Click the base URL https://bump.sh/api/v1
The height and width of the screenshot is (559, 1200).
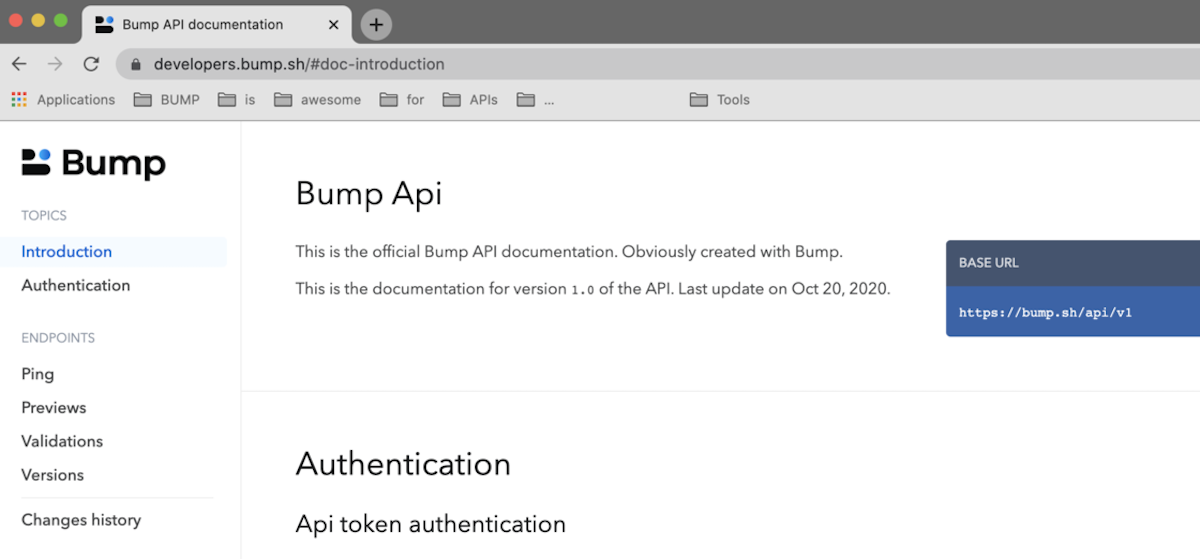tap(1045, 313)
